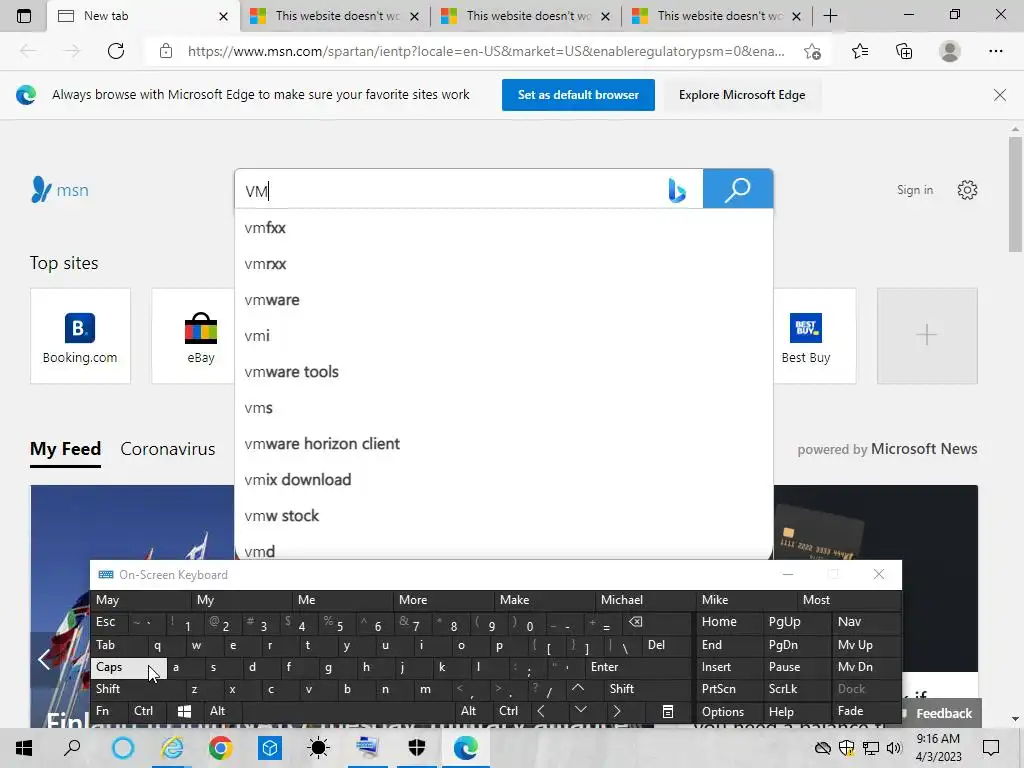This screenshot has height=768, width=1024.
Task: Toggle Nav key on On-Screen Keyboard
Action: coord(865,622)
